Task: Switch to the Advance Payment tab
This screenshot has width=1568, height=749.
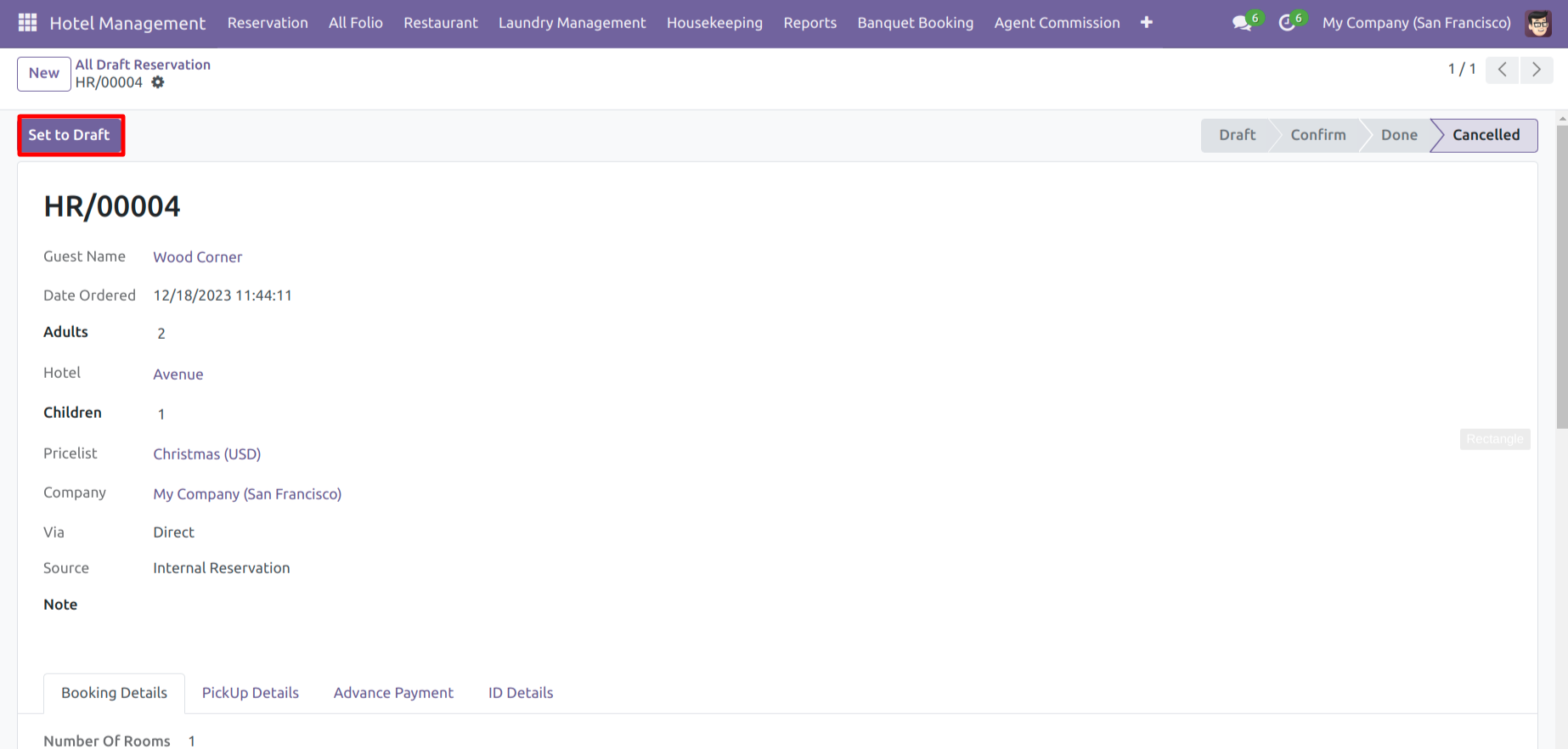Action: point(393,693)
